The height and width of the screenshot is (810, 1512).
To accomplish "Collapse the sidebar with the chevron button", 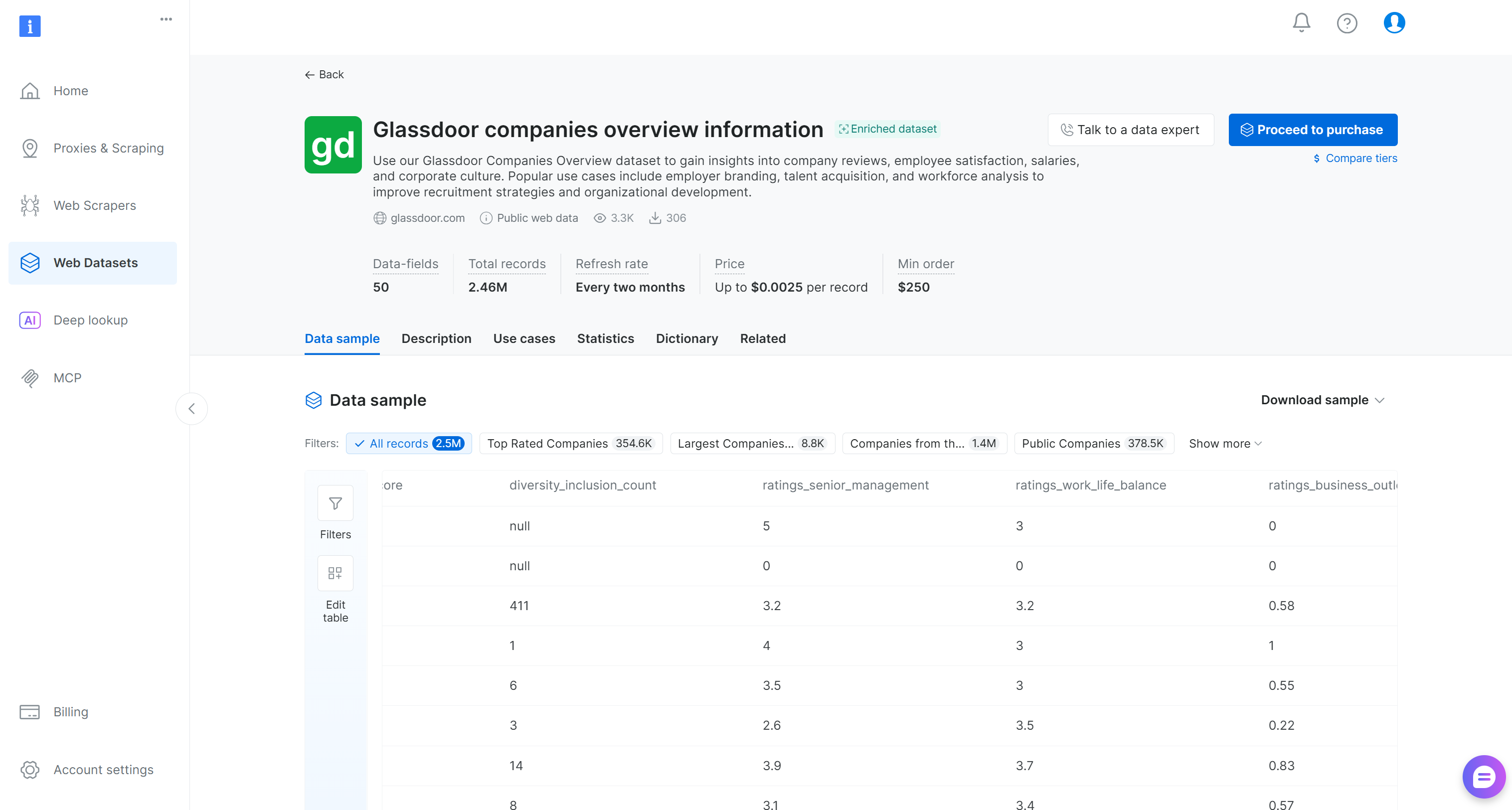I will [191, 409].
